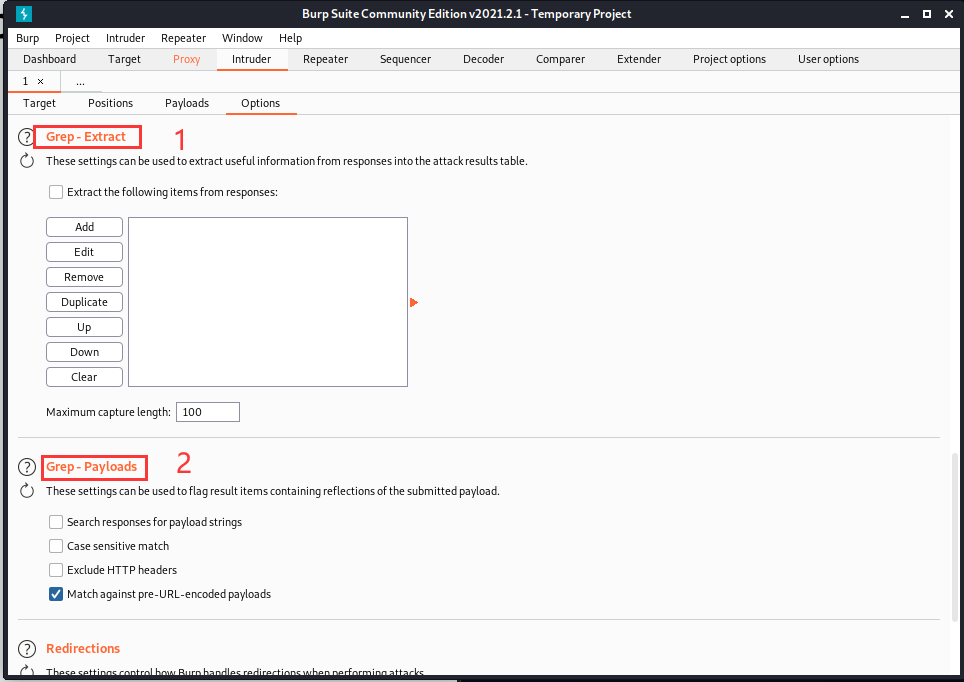964x682 pixels.
Task: Open the Repeater menu in the menu bar
Action: pos(183,38)
